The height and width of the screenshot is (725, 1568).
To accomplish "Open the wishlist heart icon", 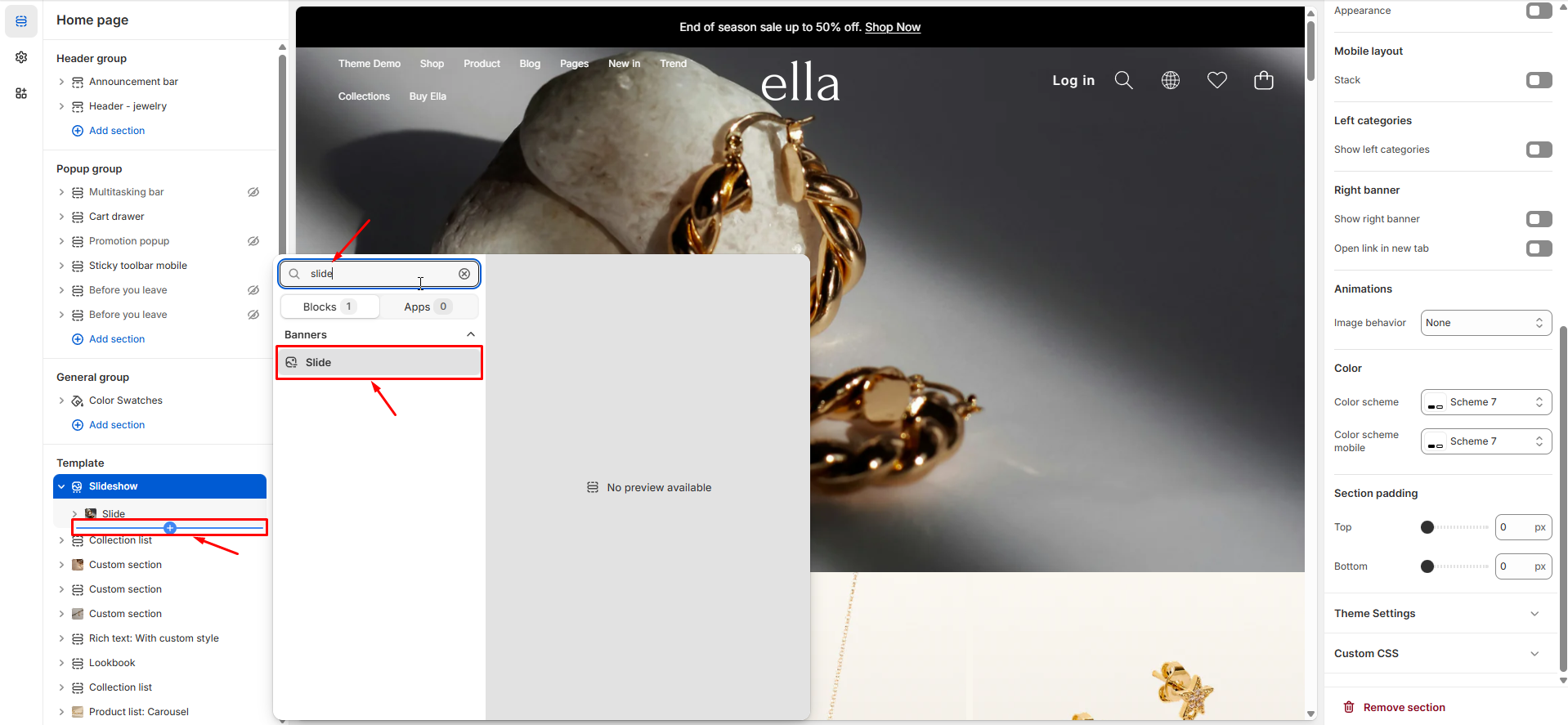I will point(1217,80).
